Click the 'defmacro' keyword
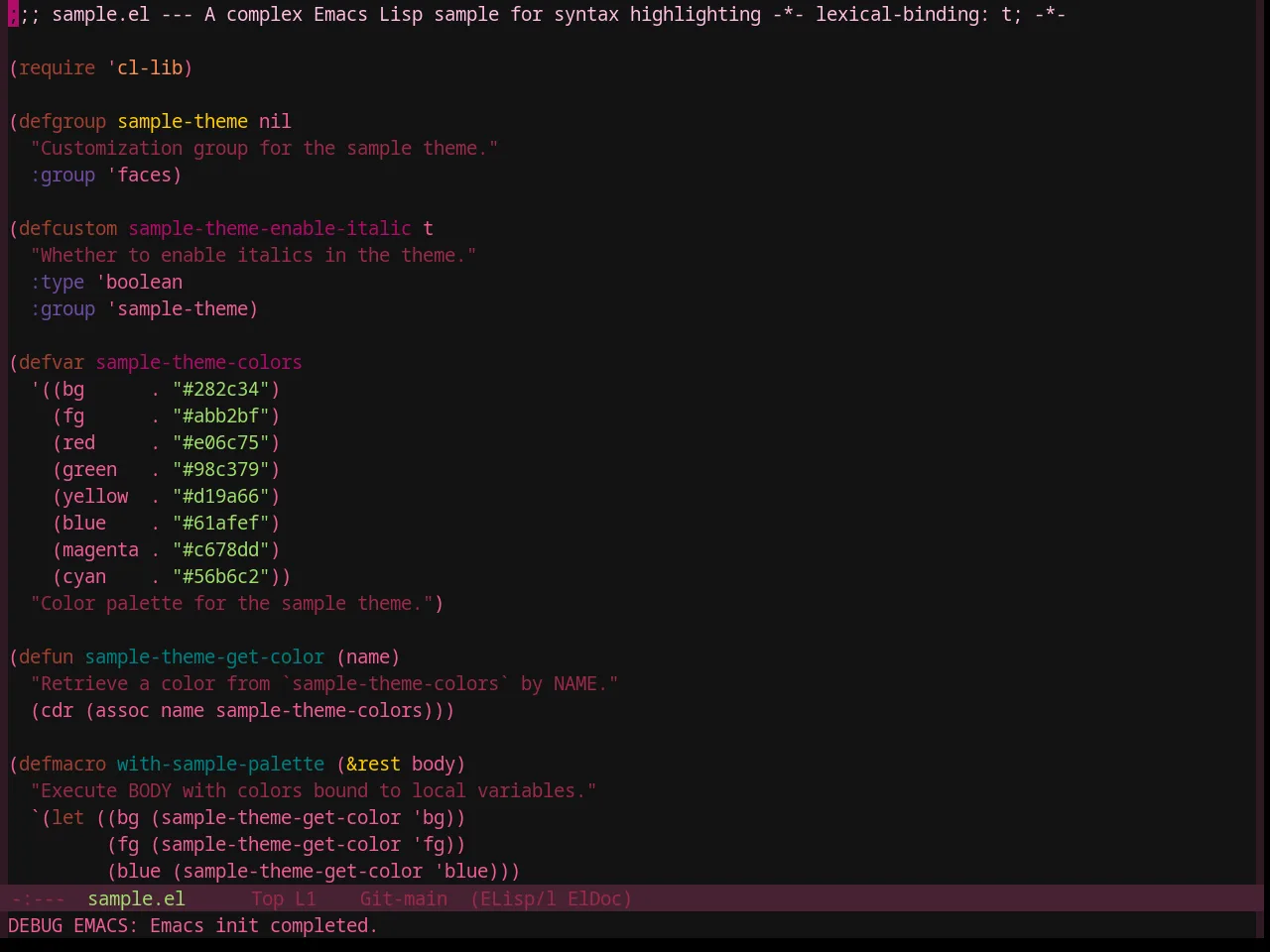 coord(63,764)
